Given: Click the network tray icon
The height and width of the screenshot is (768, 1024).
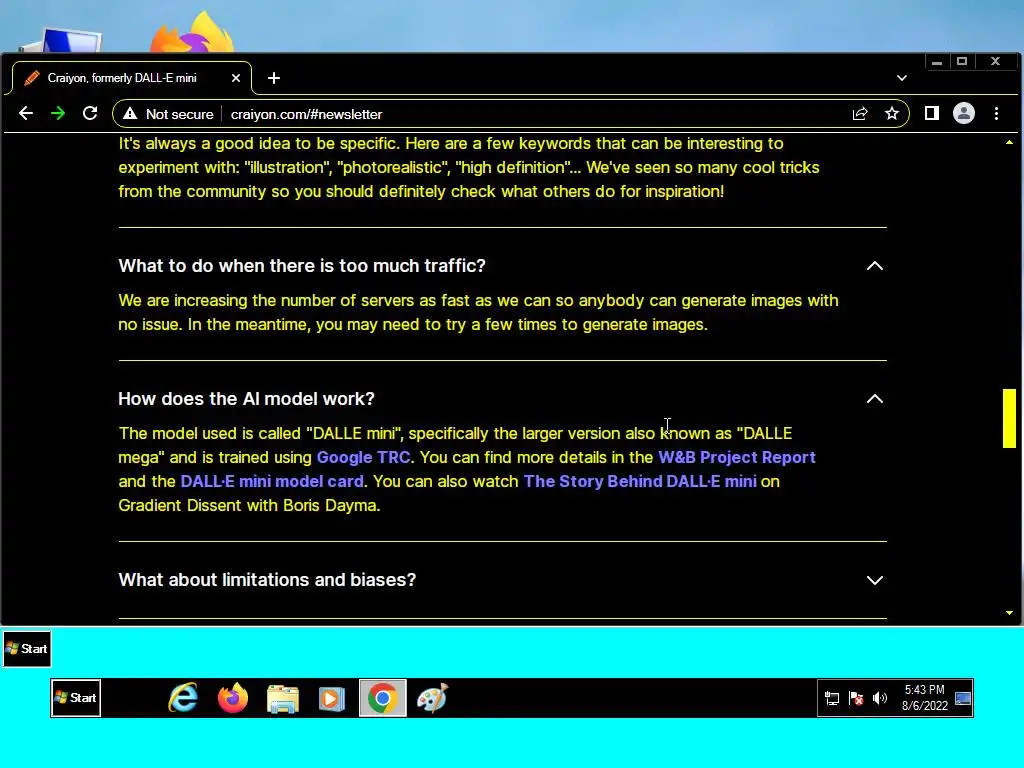Looking at the screenshot, I should pos(832,698).
